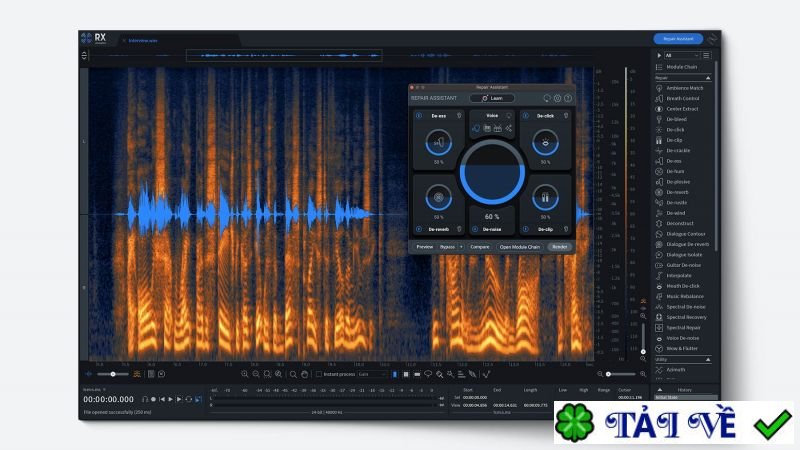Open the Dialogue Isolate module
800x450 pixels.
[679, 255]
